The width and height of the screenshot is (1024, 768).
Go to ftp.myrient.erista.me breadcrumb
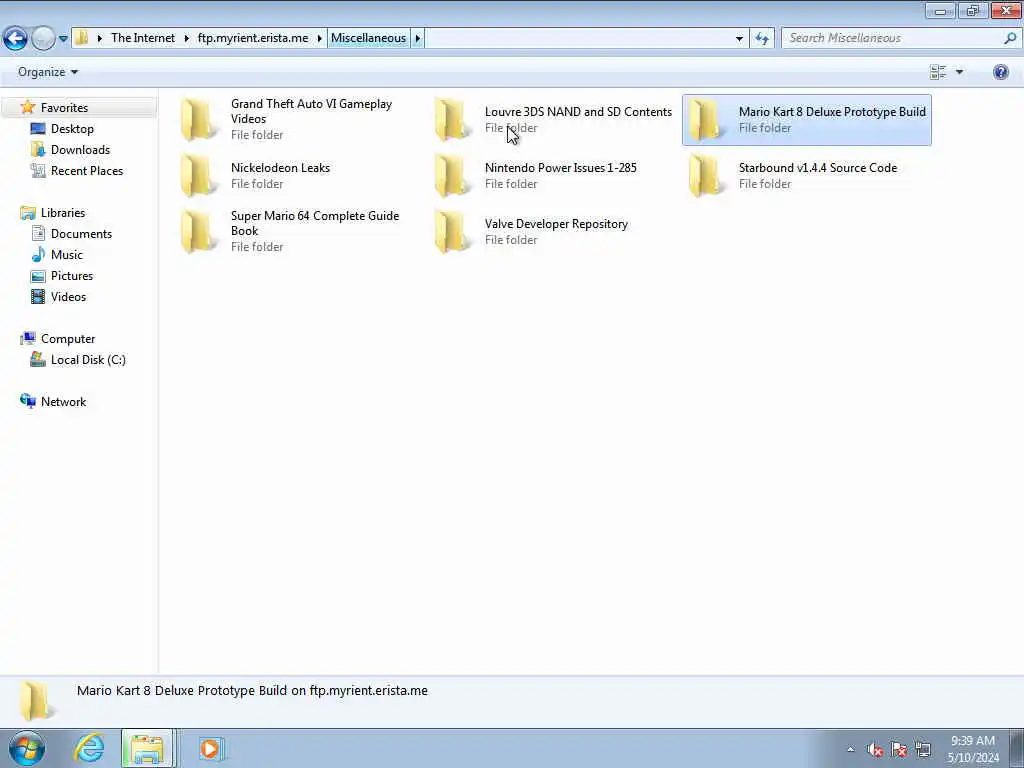[253, 38]
